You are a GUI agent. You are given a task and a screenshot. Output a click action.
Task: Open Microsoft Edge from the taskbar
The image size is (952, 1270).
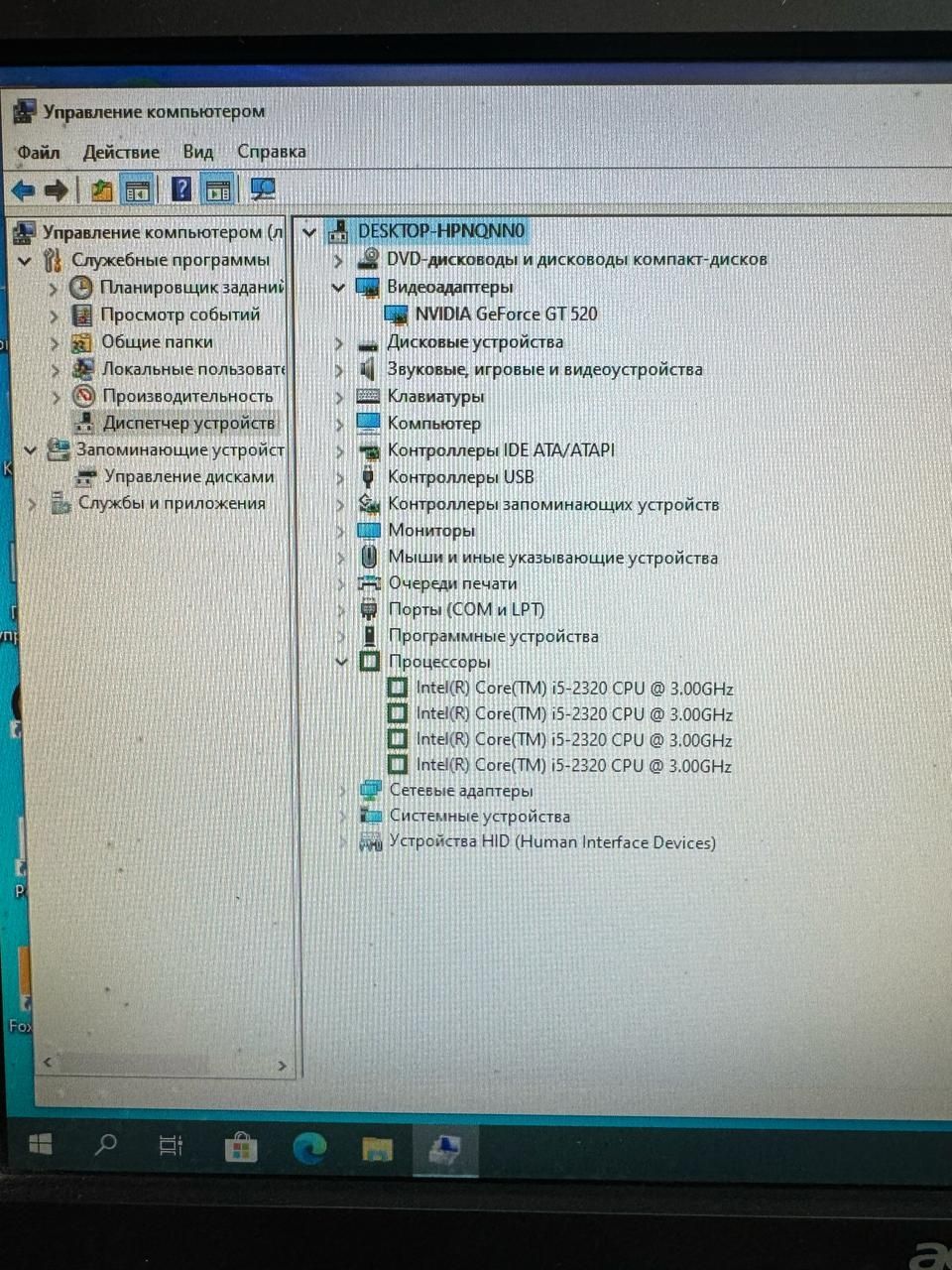coord(309,1148)
